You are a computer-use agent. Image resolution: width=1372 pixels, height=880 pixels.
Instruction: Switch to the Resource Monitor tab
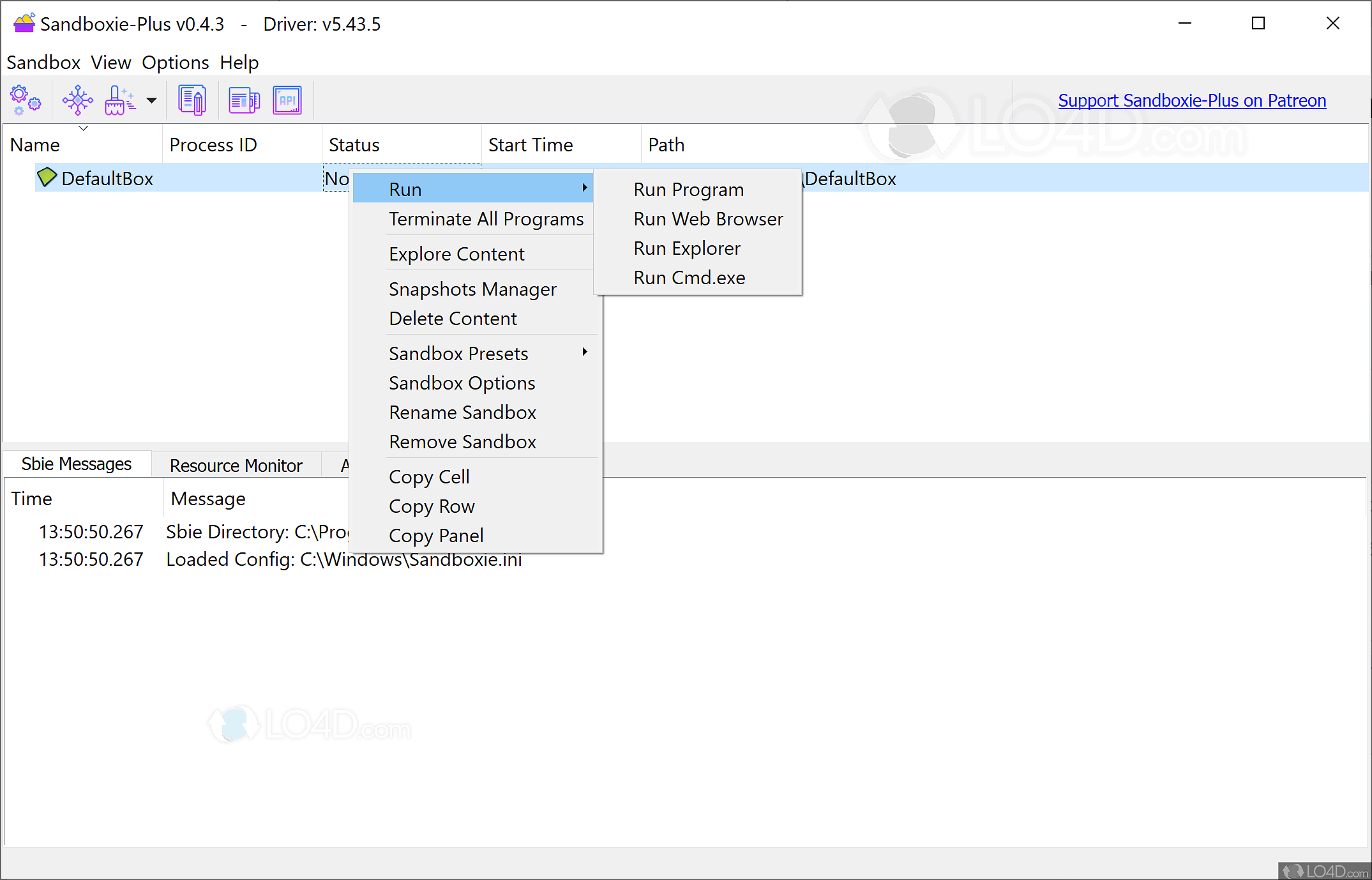click(x=235, y=464)
